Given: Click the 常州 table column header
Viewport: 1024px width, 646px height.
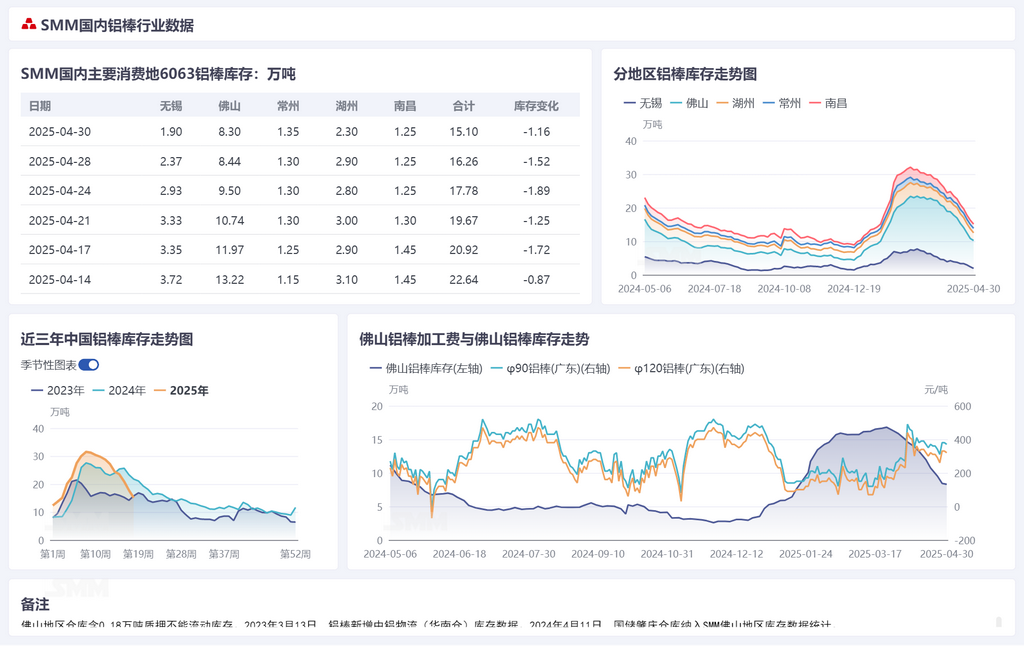Looking at the screenshot, I should [x=288, y=106].
